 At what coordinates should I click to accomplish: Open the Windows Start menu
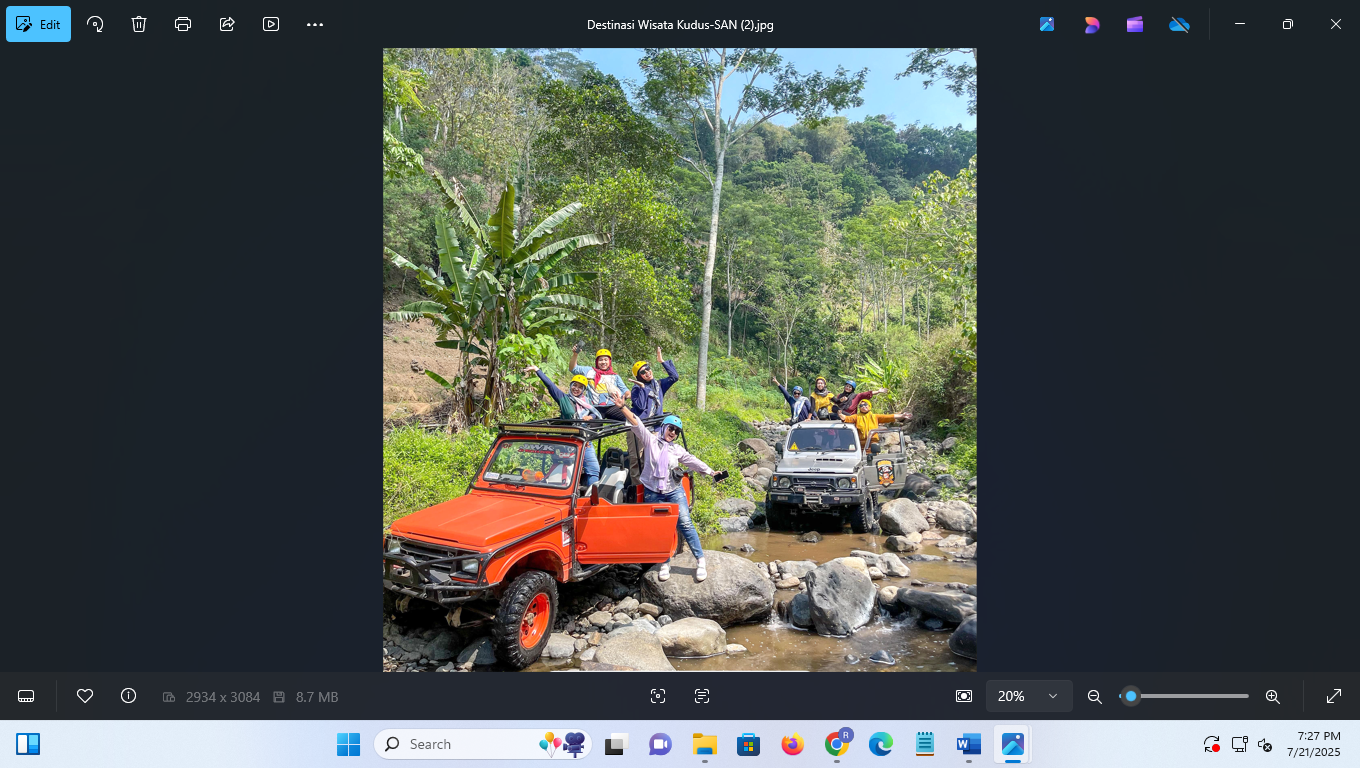coord(348,744)
